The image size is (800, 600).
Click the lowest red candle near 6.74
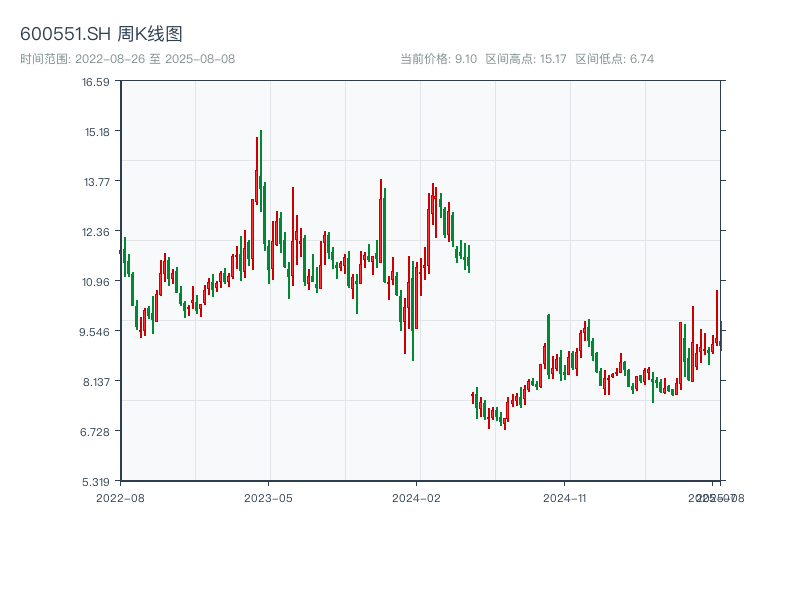[x=505, y=423]
